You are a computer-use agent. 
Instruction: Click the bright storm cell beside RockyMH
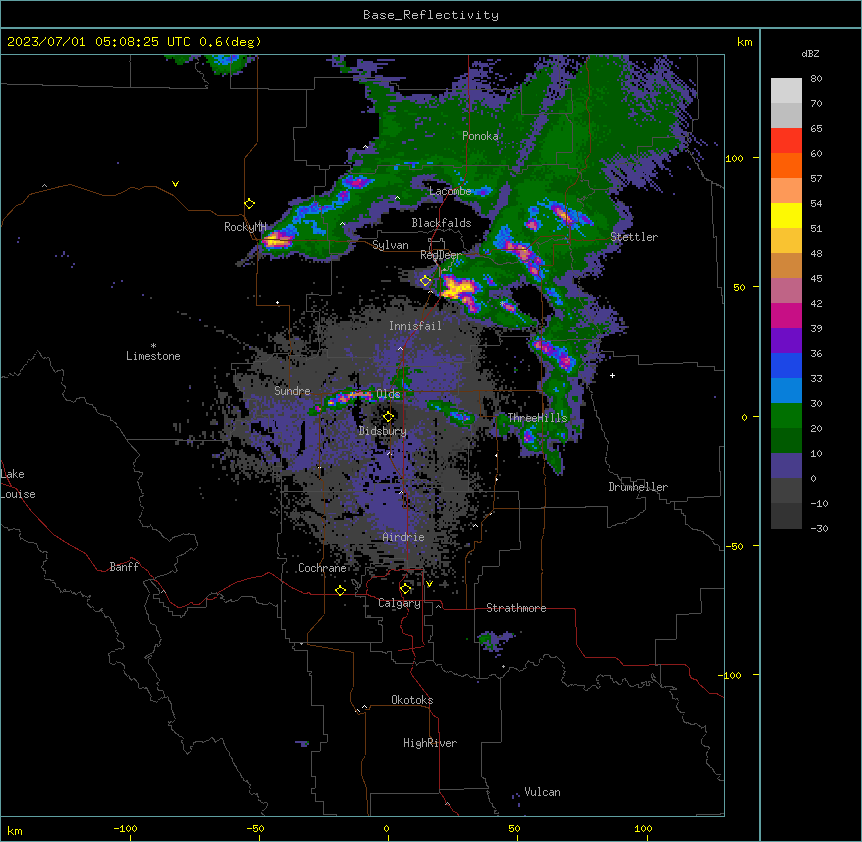(x=277, y=240)
